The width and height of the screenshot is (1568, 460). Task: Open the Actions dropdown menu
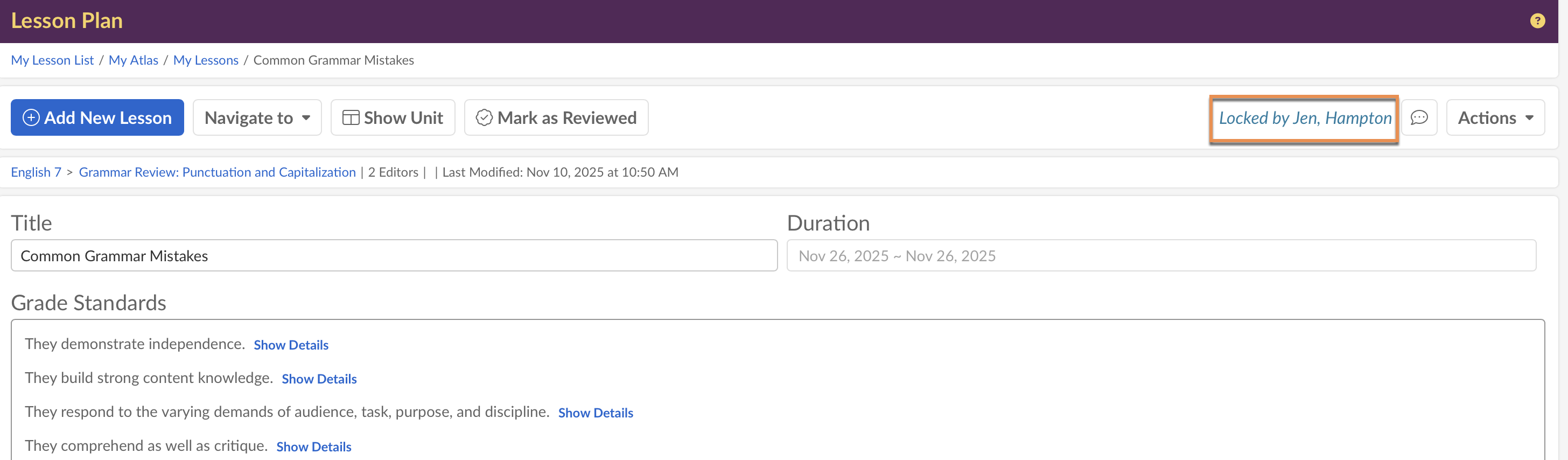point(1495,117)
